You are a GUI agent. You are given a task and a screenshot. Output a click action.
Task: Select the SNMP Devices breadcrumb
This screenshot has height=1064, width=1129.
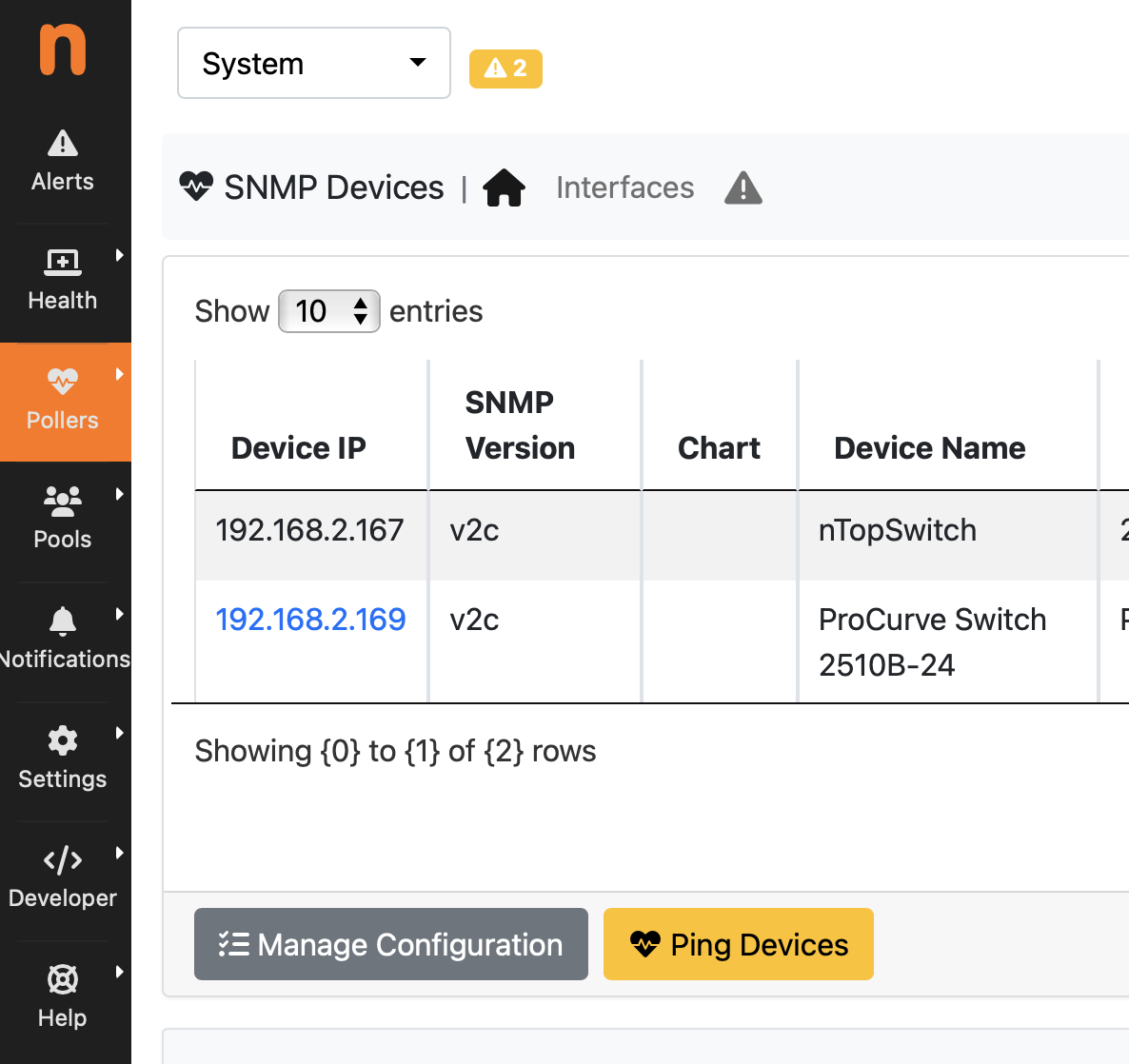333,187
